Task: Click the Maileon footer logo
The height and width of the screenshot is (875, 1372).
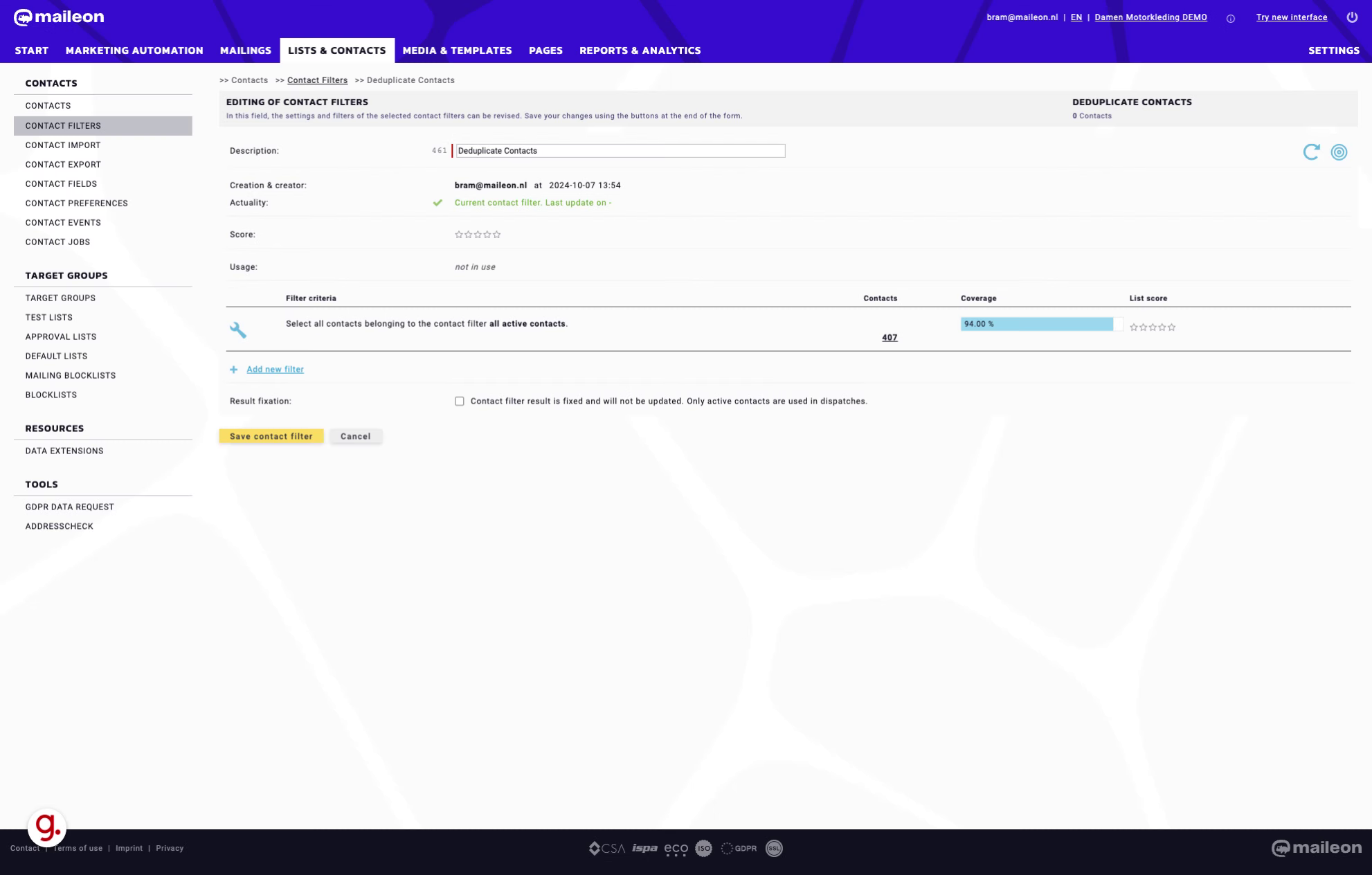Action: 1316,848
